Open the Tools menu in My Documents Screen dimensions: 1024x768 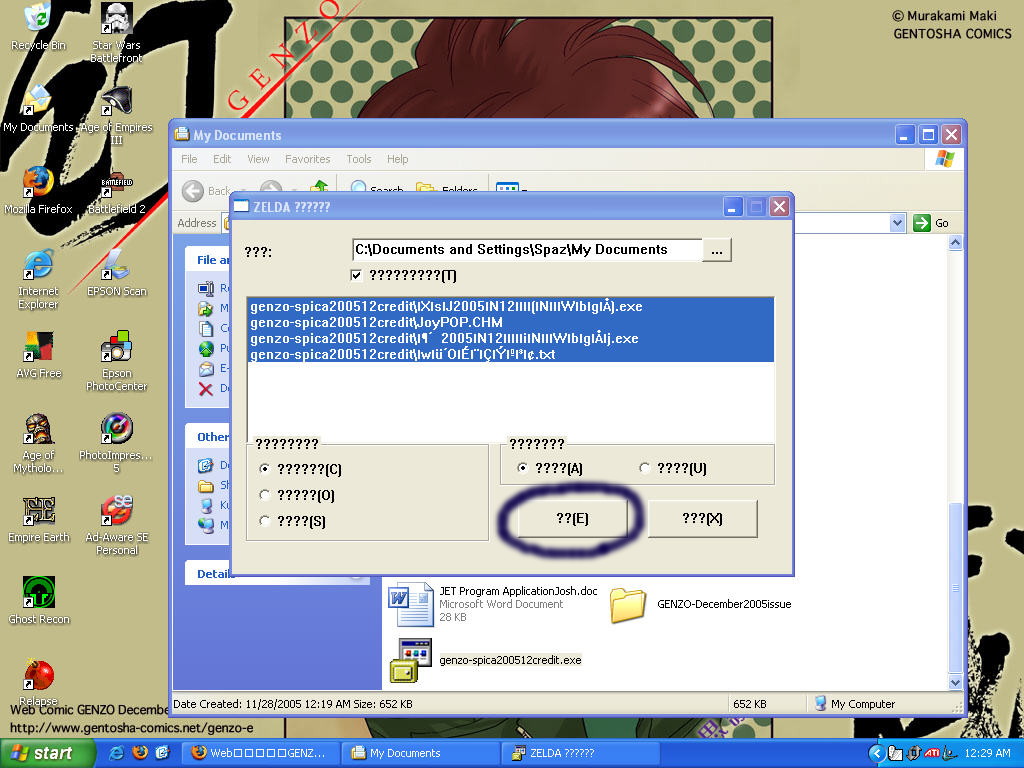point(358,159)
